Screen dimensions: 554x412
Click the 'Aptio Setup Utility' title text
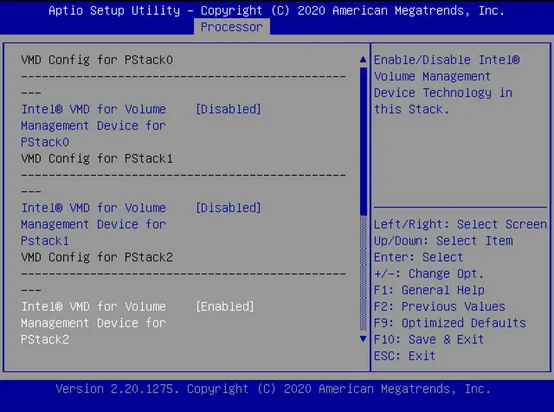[114, 11]
